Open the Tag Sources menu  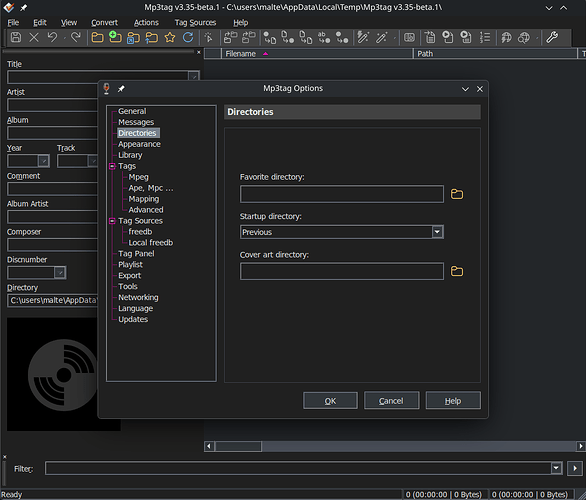coord(195,23)
